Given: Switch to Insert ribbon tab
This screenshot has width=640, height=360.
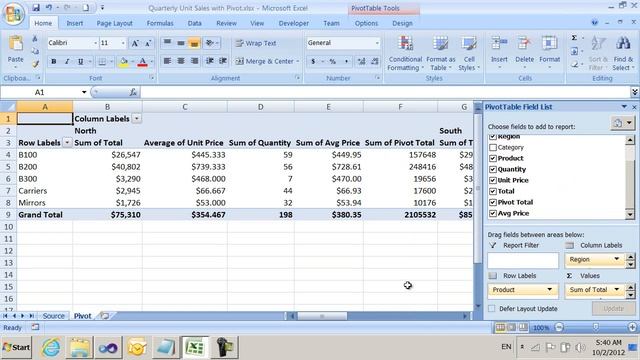Looking at the screenshot, I should pos(75,23).
